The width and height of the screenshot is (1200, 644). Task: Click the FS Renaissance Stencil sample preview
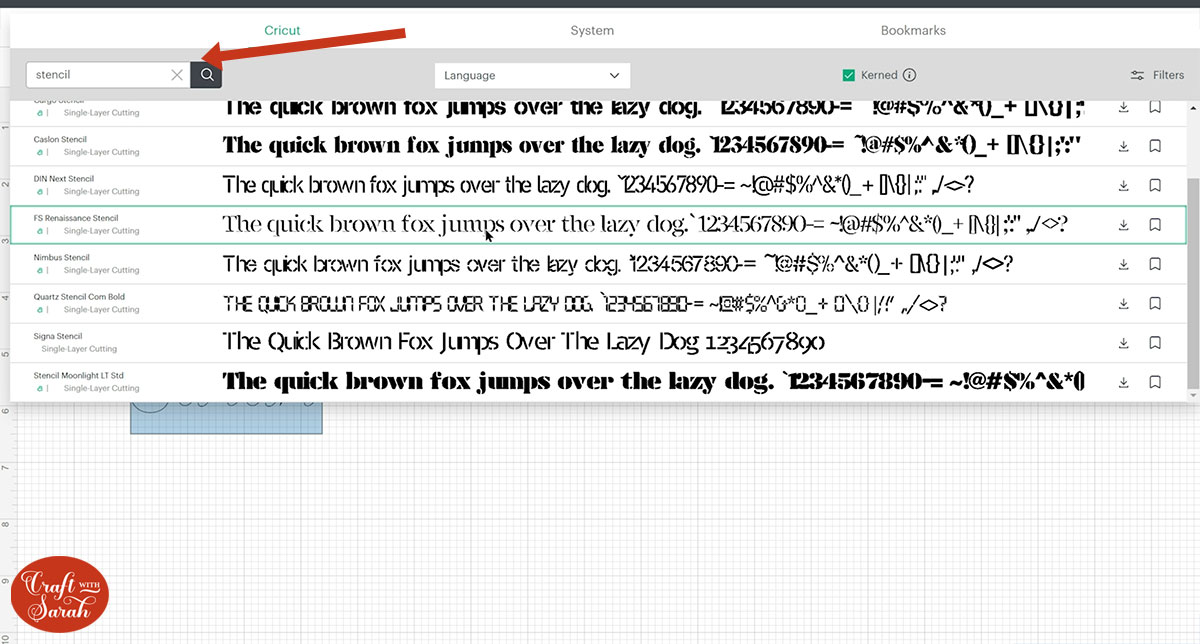tap(645, 225)
